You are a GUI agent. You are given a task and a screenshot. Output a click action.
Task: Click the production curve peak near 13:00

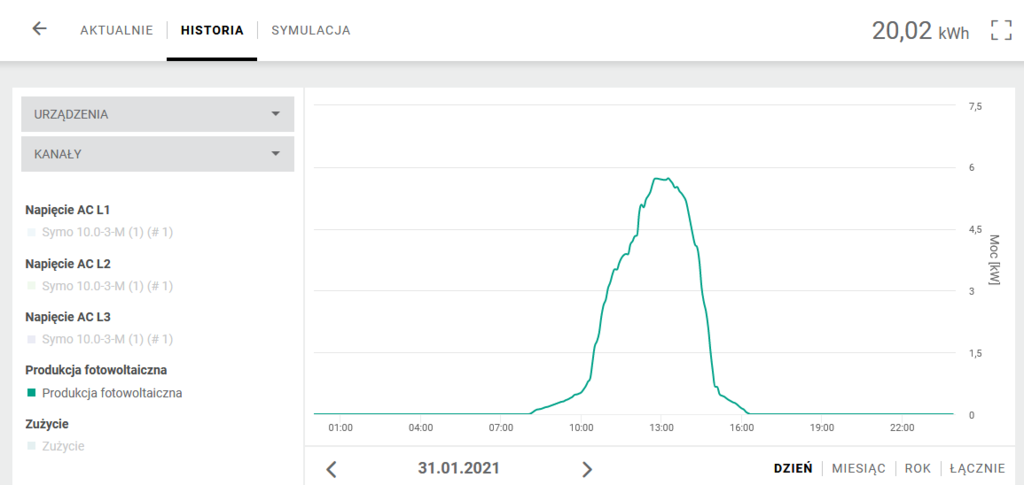pyautogui.click(x=660, y=179)
